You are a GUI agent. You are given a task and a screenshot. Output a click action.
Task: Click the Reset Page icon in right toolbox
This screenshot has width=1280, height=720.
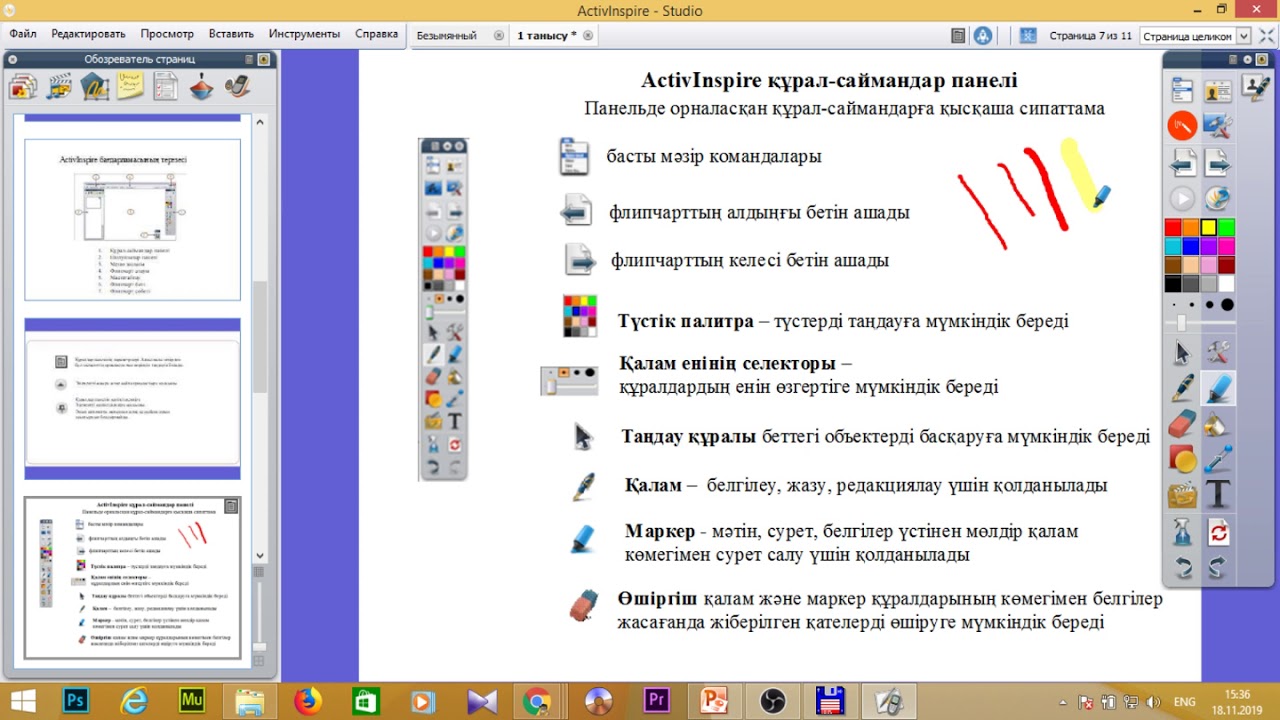[x=1217, y=531]
